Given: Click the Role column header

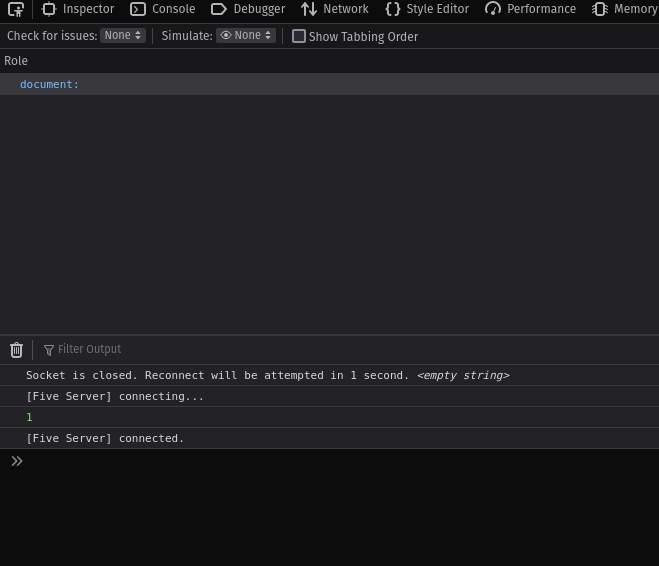Looking at the screenshot, I should (16, 61).
